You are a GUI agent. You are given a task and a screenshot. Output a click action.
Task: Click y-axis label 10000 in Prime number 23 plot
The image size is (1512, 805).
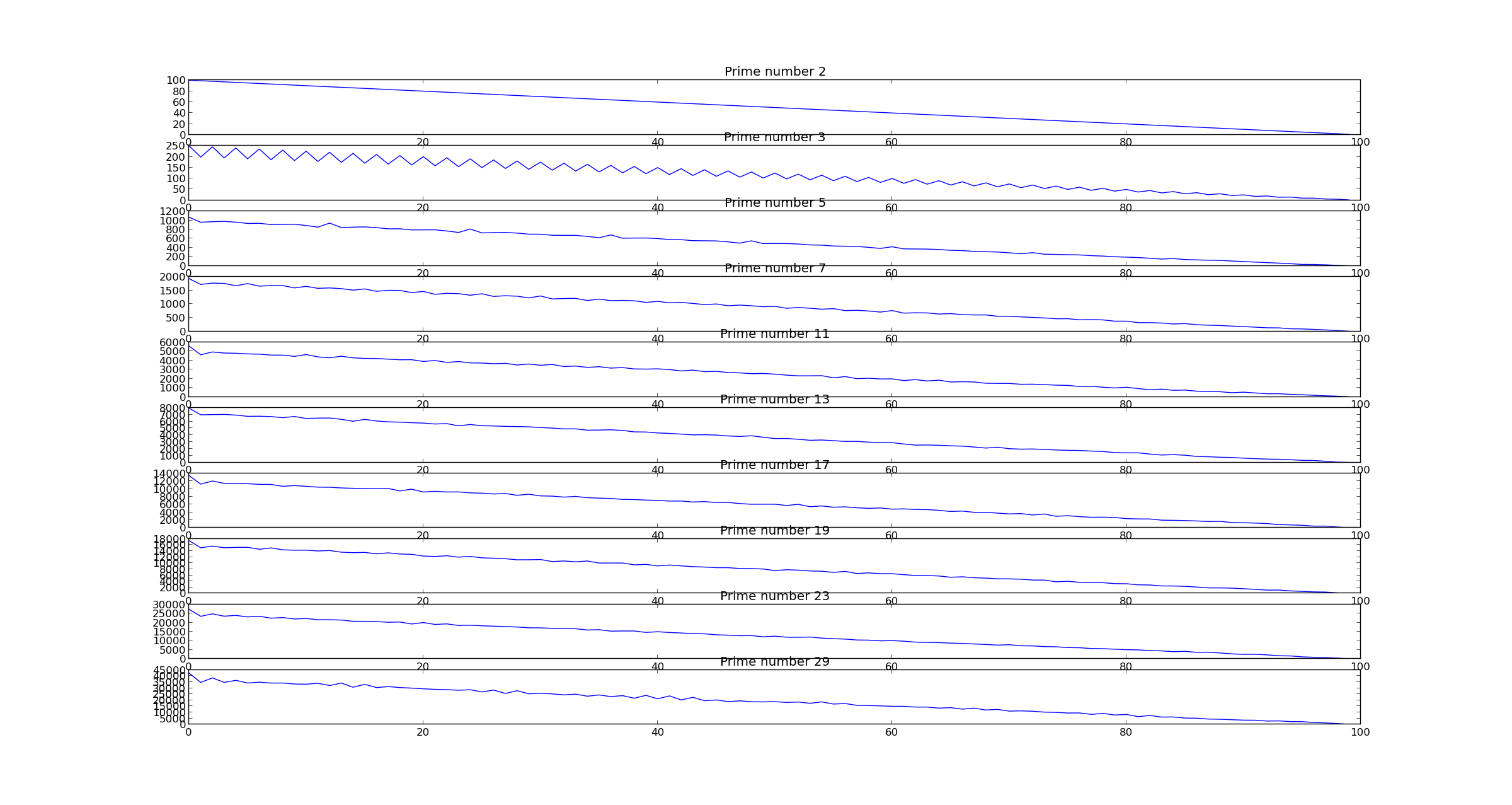(170, 641)
